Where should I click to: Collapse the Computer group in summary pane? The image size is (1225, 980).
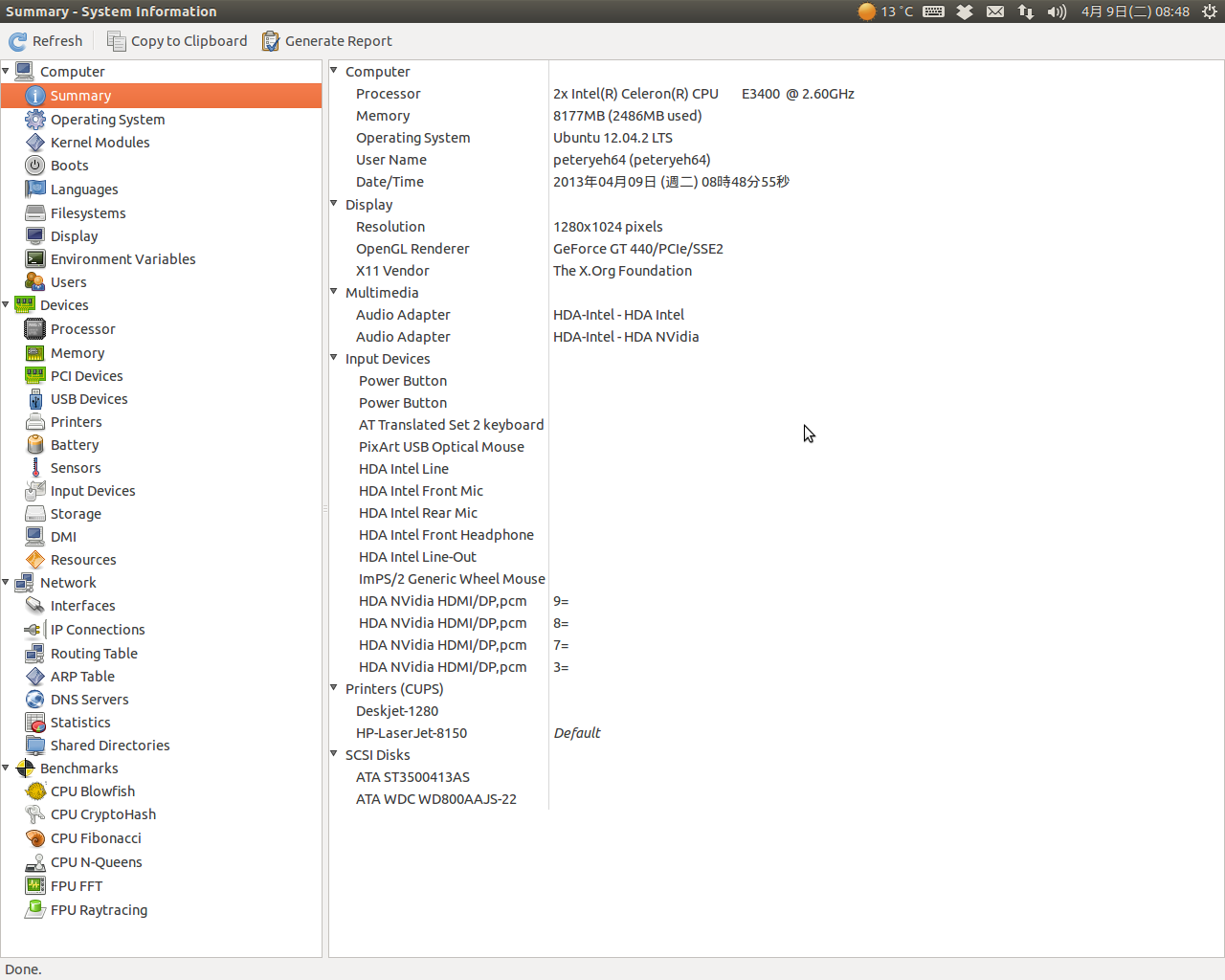[x=334, y=71]
